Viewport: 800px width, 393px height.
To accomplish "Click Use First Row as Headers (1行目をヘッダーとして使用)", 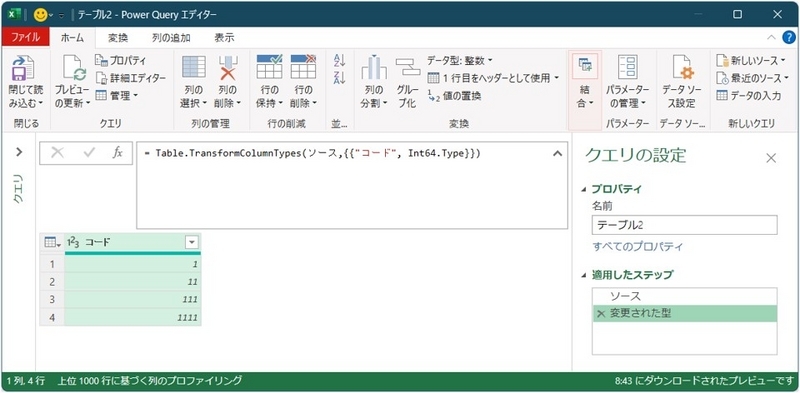I will tap(493, 78).
